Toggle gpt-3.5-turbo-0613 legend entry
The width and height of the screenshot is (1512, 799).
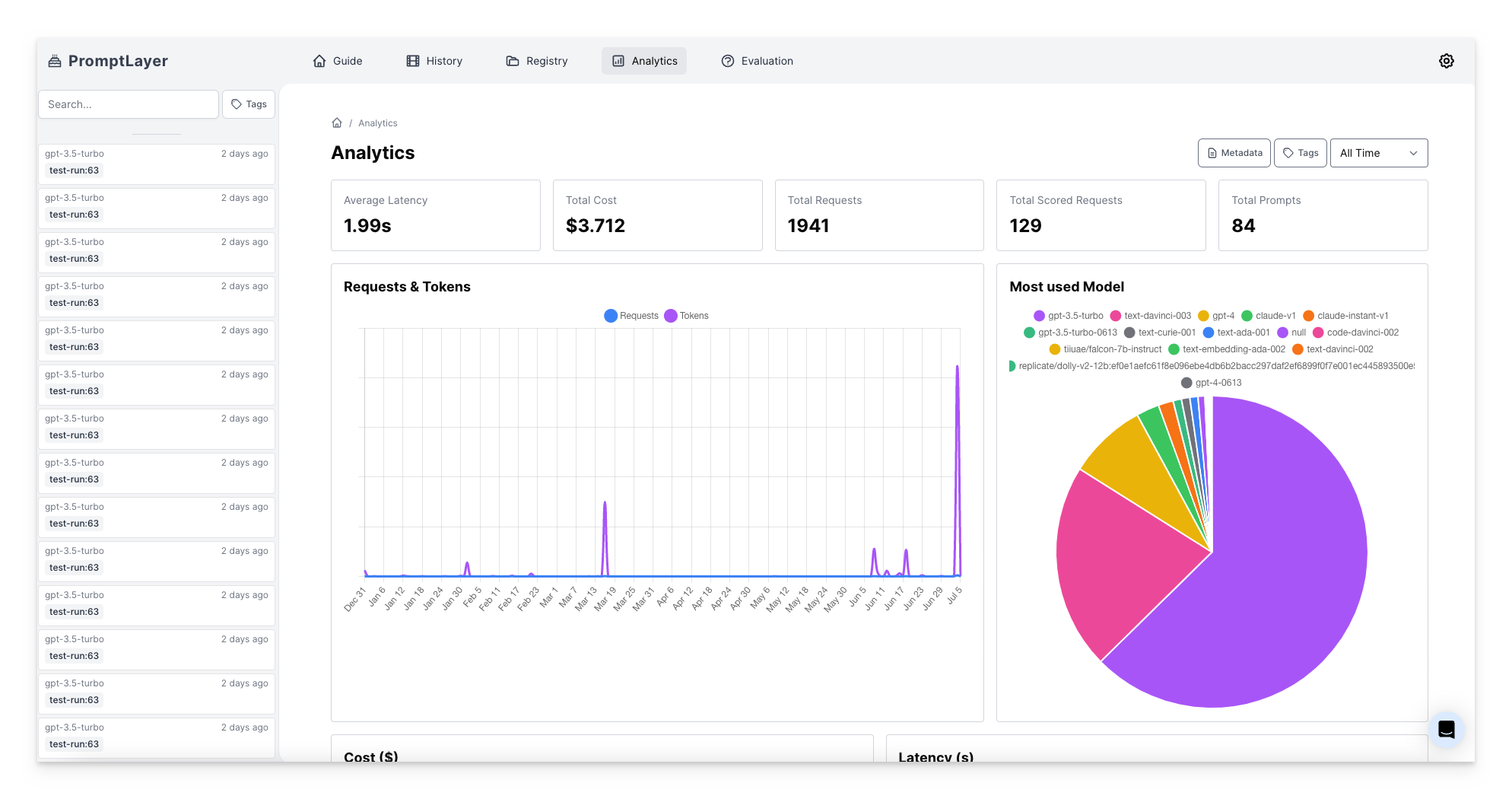click(x=1070, y=333)
